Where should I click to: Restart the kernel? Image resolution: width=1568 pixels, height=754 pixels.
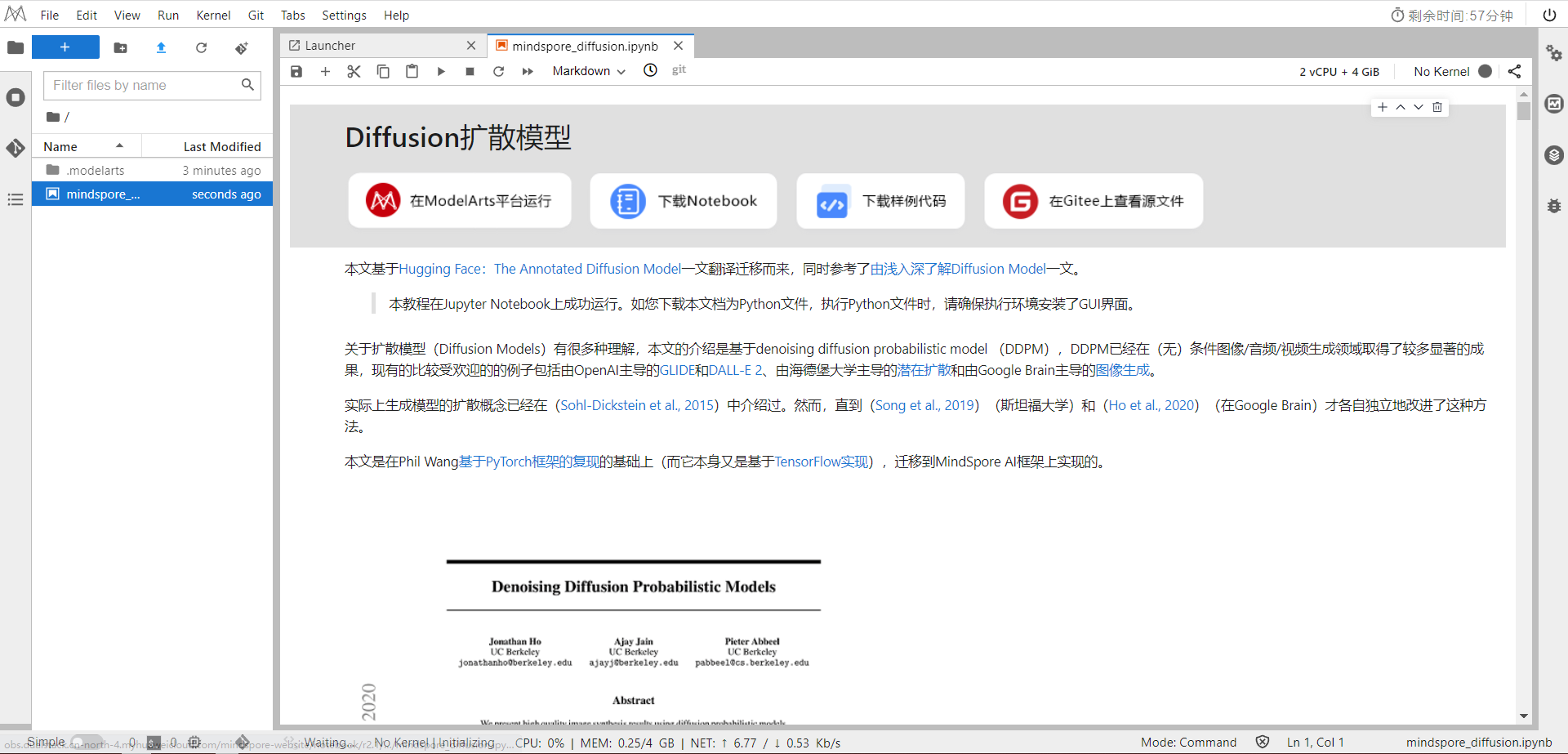tap(498, 71)
